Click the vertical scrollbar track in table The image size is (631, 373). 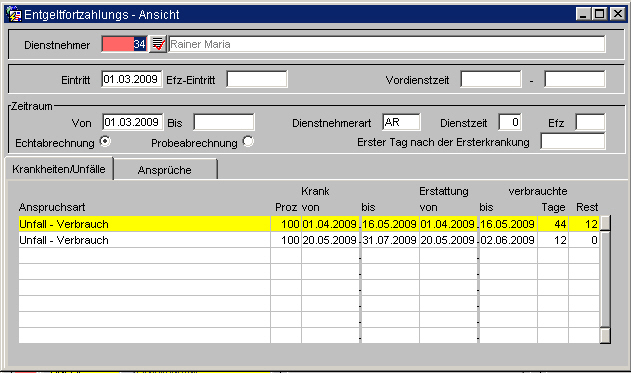point(605,280)
